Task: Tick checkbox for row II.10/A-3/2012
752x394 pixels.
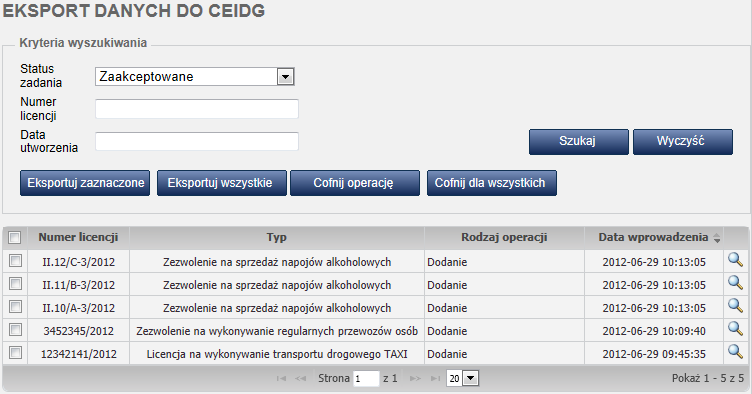Action: pyautogui.click(x=15, y=307)
